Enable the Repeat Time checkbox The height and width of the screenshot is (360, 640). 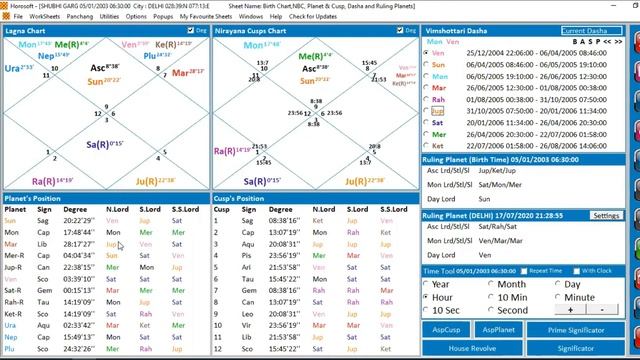(524, 271)
